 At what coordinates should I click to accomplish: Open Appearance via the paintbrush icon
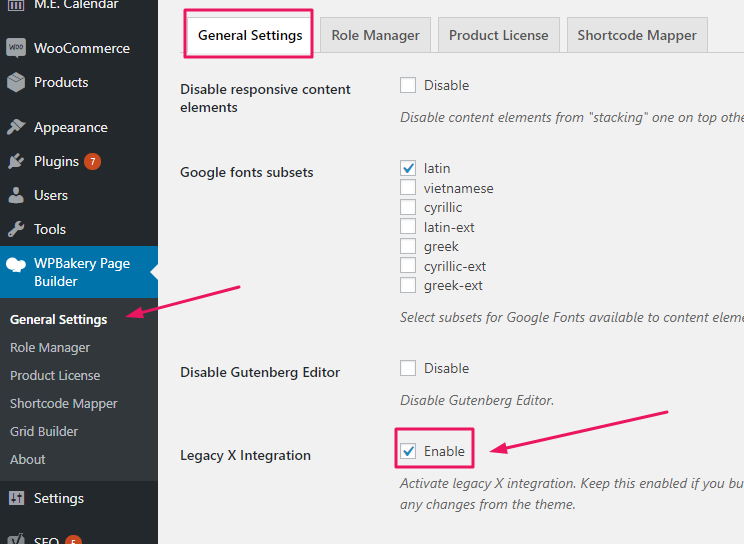pyautogui.click(x=16, y=127)
